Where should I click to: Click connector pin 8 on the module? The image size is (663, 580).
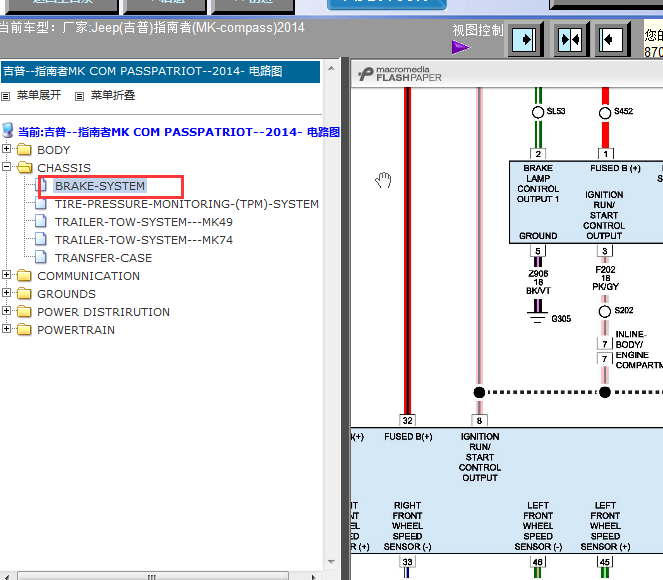click(479, 420)
